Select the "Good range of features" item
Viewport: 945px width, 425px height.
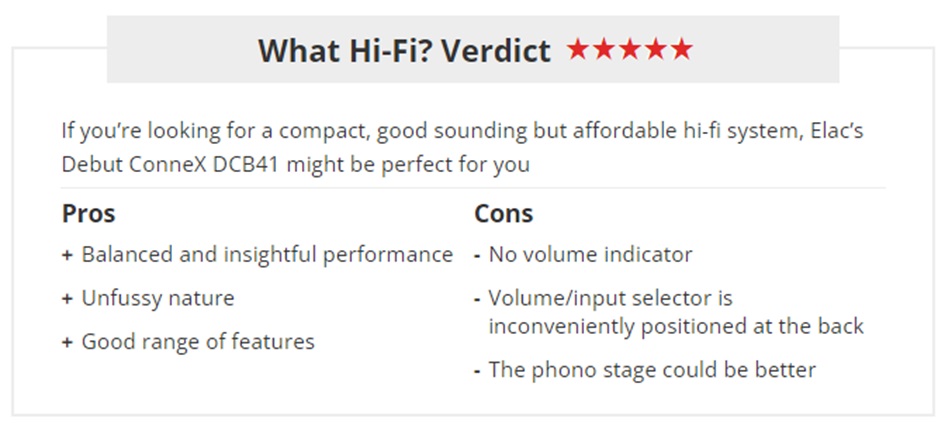coord(198,342)
